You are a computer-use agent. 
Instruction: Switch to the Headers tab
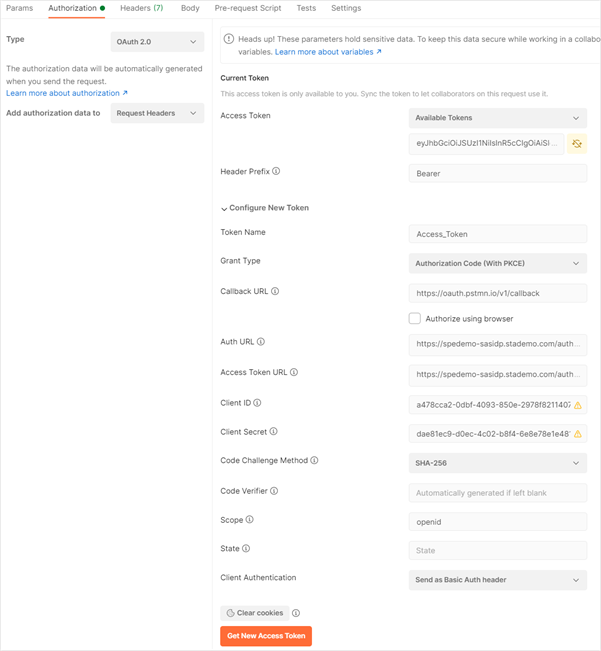(x=141, y=8)
